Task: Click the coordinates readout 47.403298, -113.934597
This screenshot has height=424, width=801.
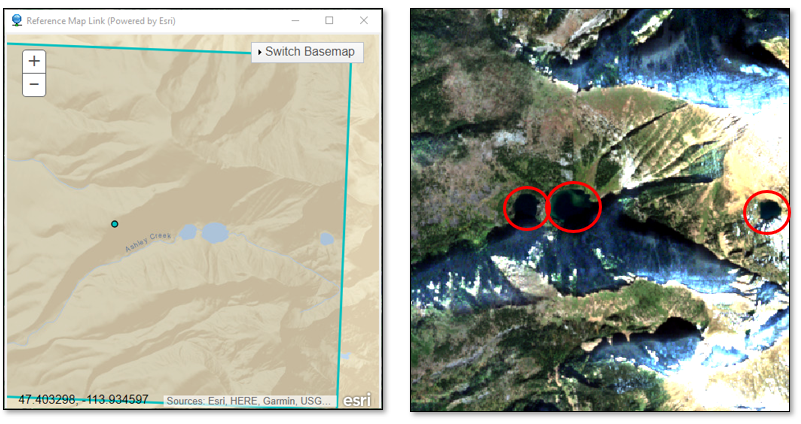Action: coord(83,399)
